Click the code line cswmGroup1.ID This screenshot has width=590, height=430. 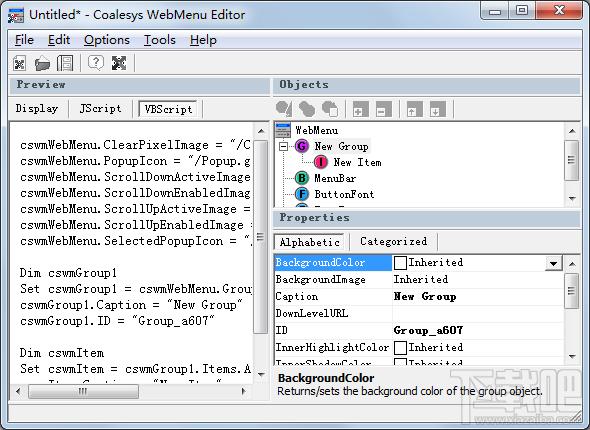coord(117,321)
